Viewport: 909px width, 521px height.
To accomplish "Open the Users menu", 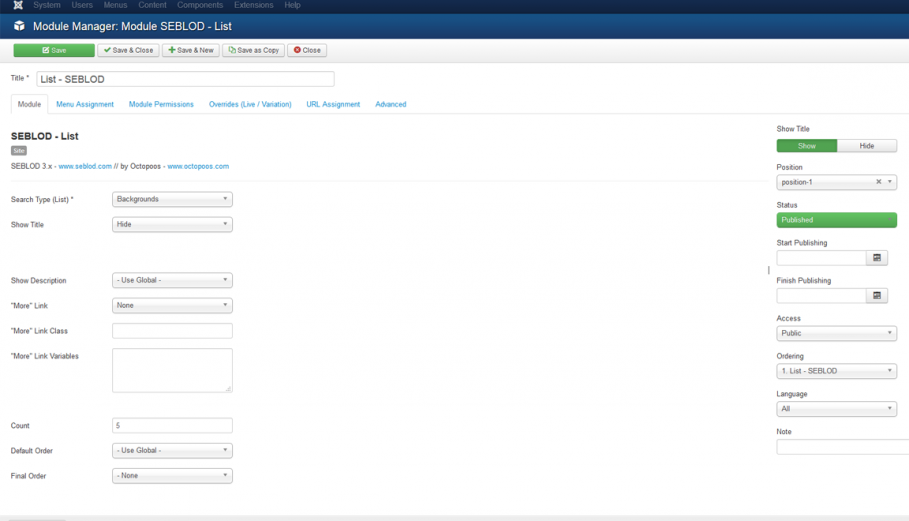I will [82, 5].
